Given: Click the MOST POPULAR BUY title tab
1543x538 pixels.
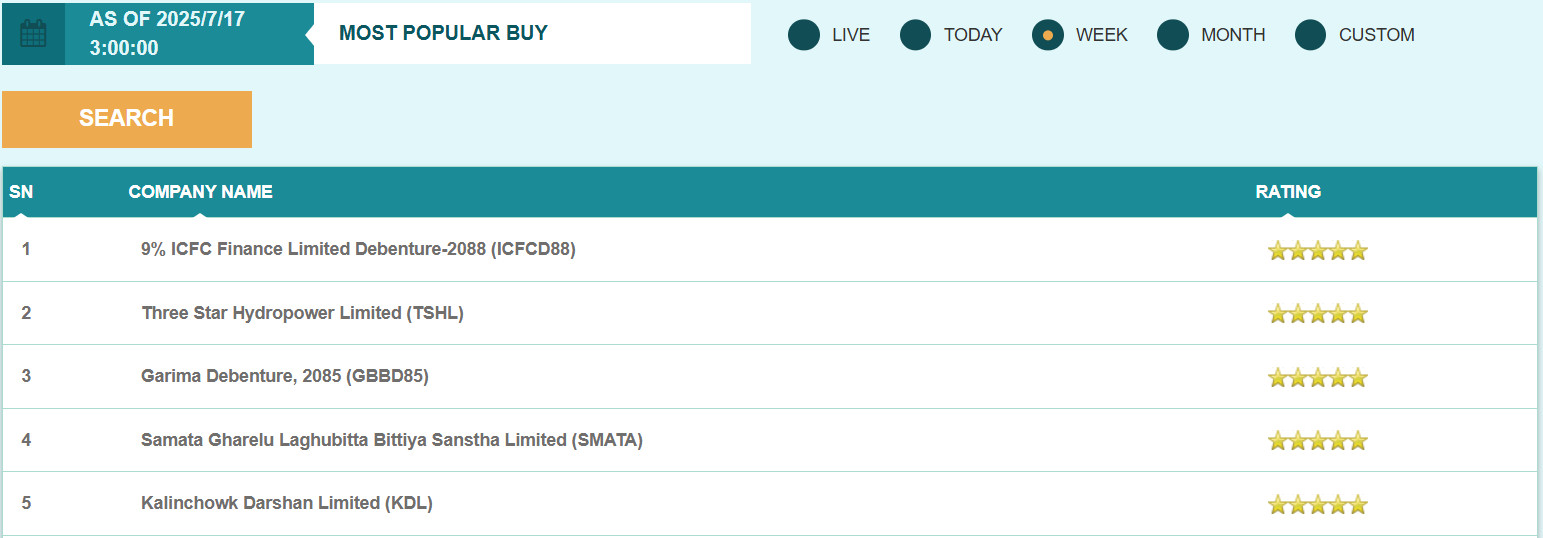Looking at the screenshot, I should [443, 33].
